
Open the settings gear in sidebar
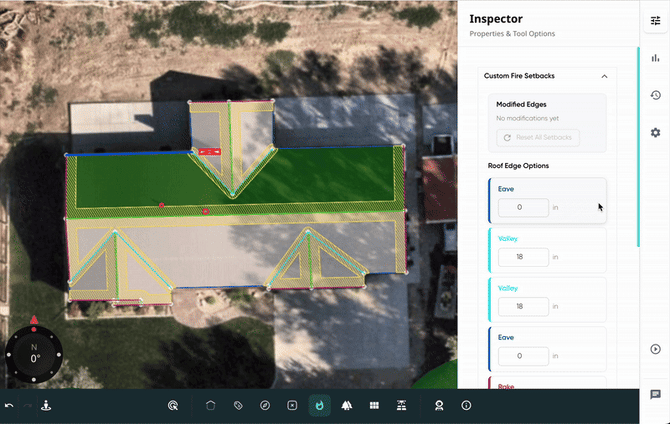(x=655, y=132)
